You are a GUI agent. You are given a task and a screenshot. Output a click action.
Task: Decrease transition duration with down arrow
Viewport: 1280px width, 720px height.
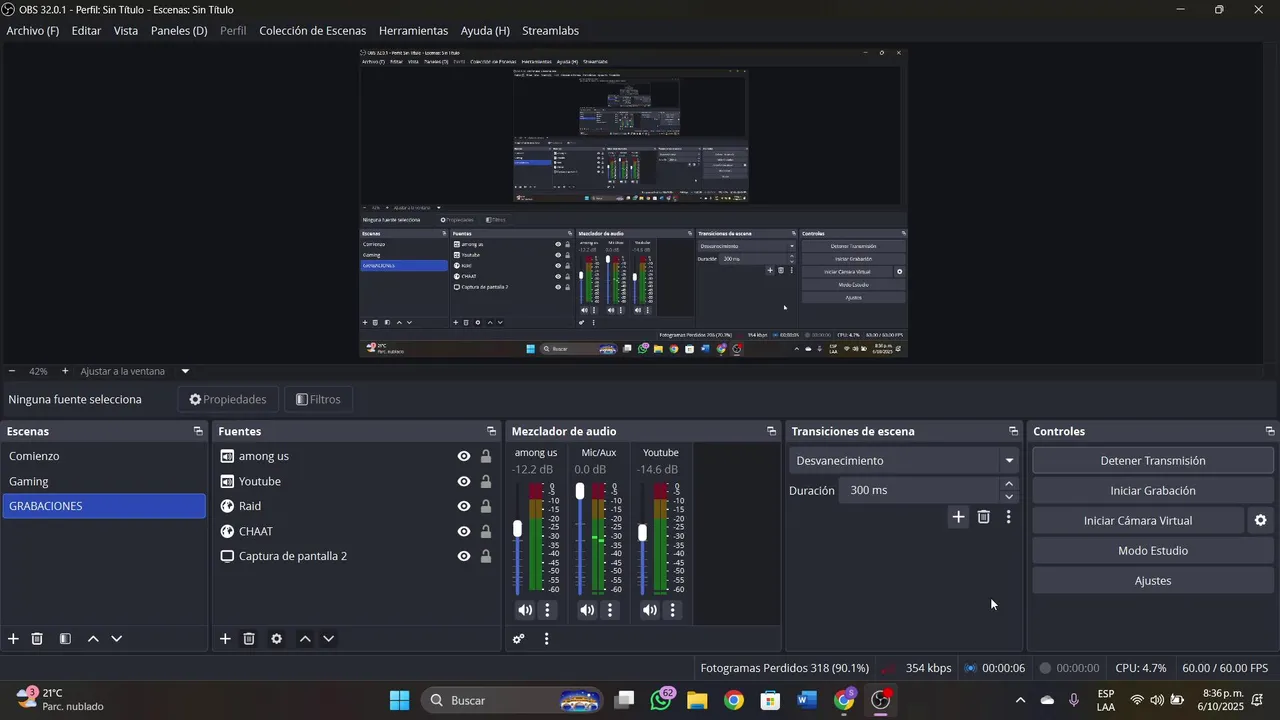1009,497
